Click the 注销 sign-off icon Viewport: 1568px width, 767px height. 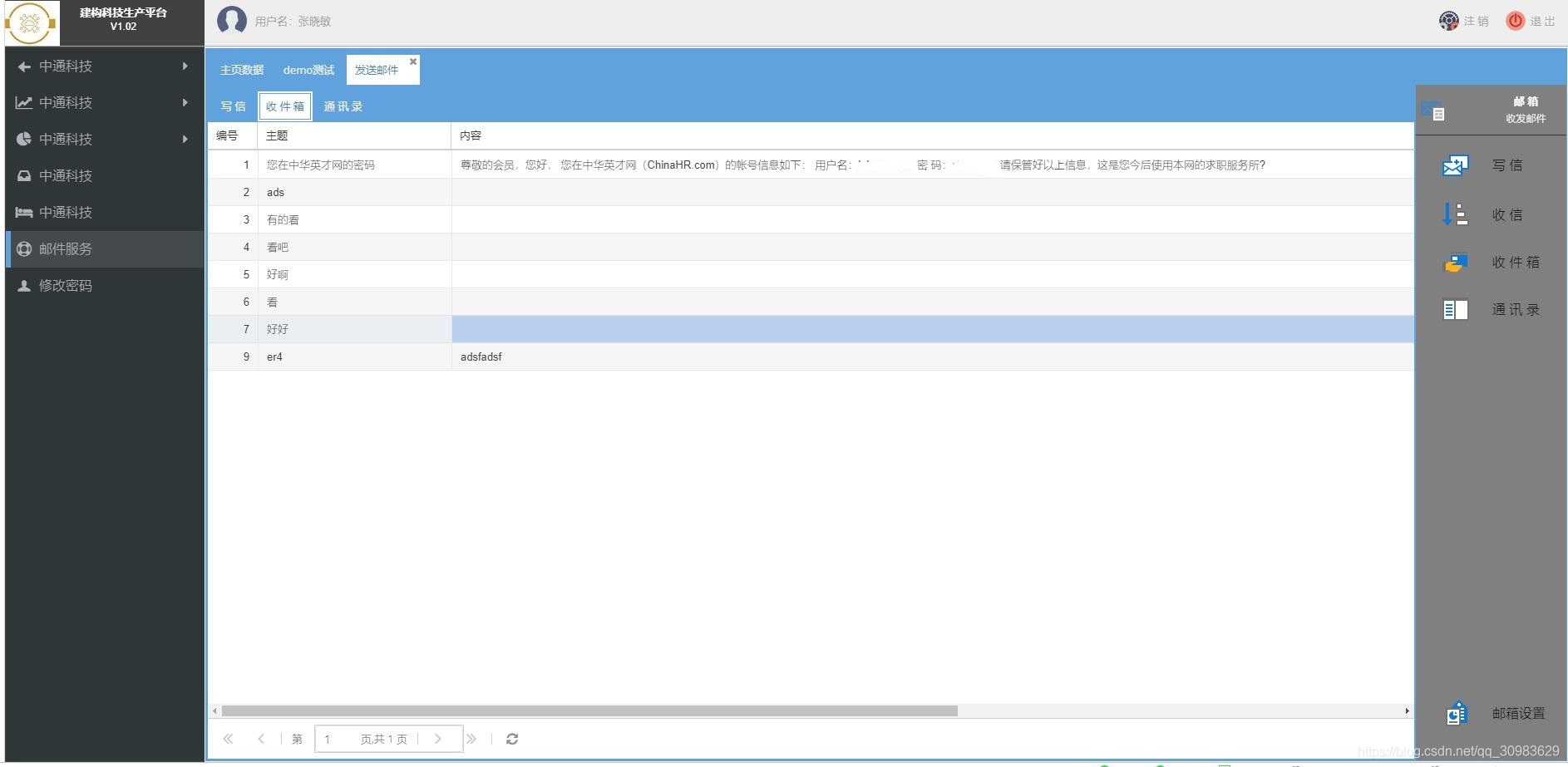[x=1449, y=21]
